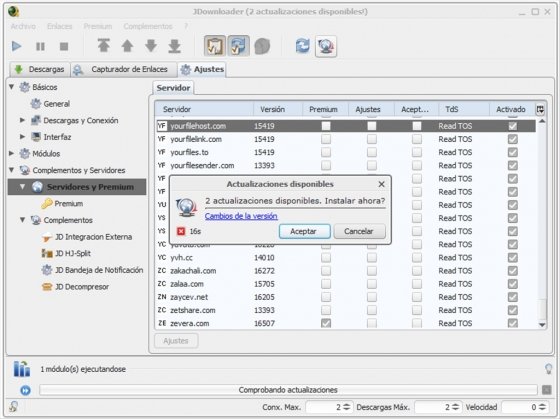Adjust Descargas Máx. spinner arrows
Viewport: 560px width, 419px height.
[455, 407]
